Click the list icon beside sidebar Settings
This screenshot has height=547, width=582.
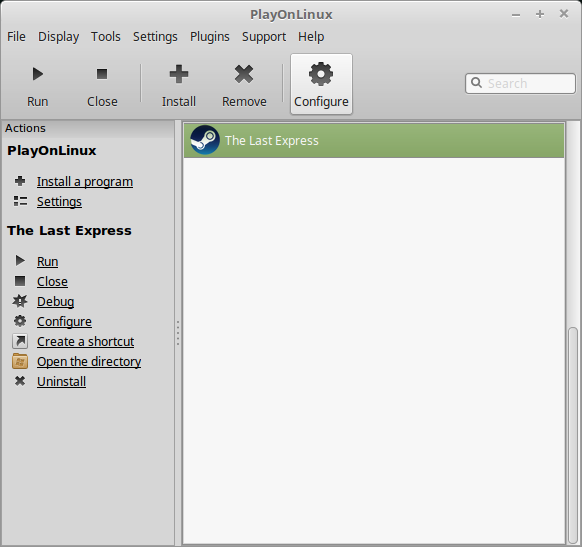20,201
